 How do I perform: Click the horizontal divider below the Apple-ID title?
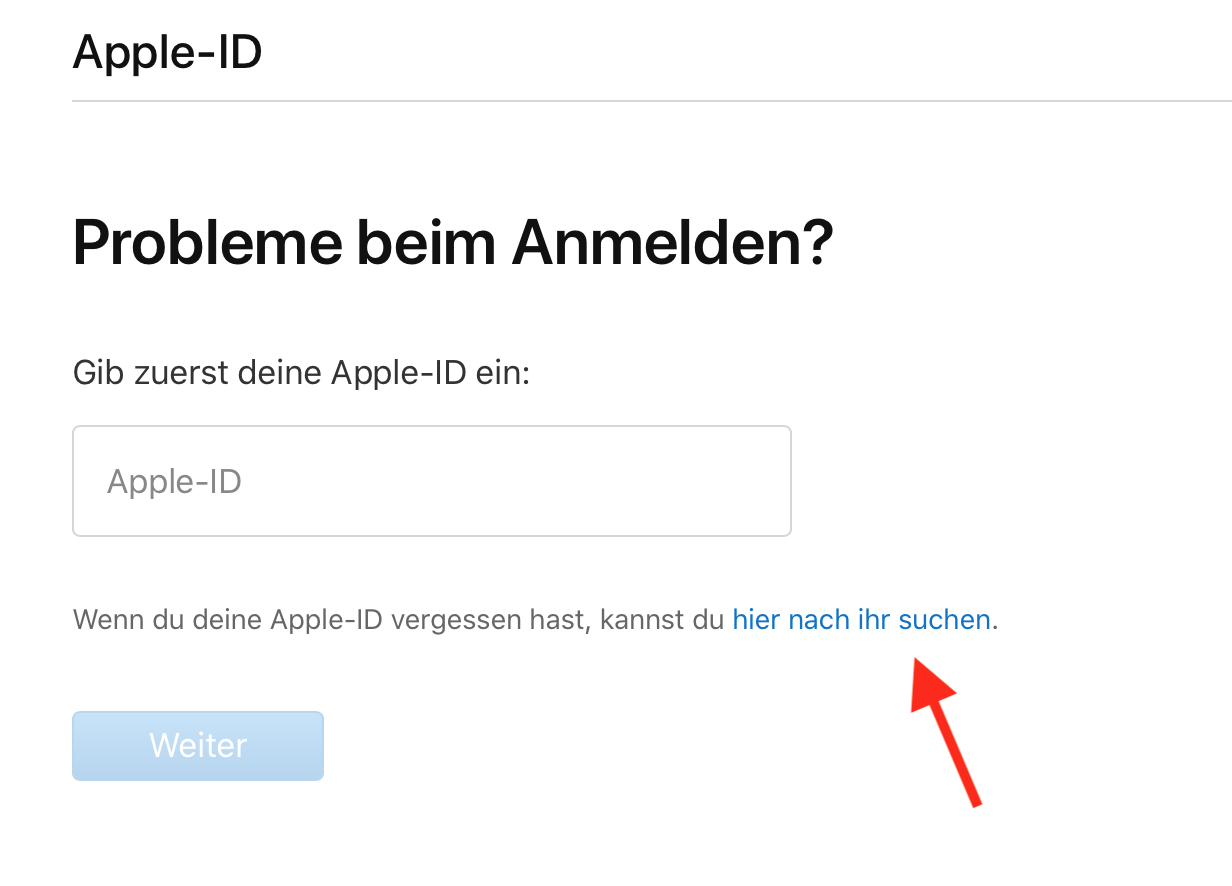tap(650, 101)
